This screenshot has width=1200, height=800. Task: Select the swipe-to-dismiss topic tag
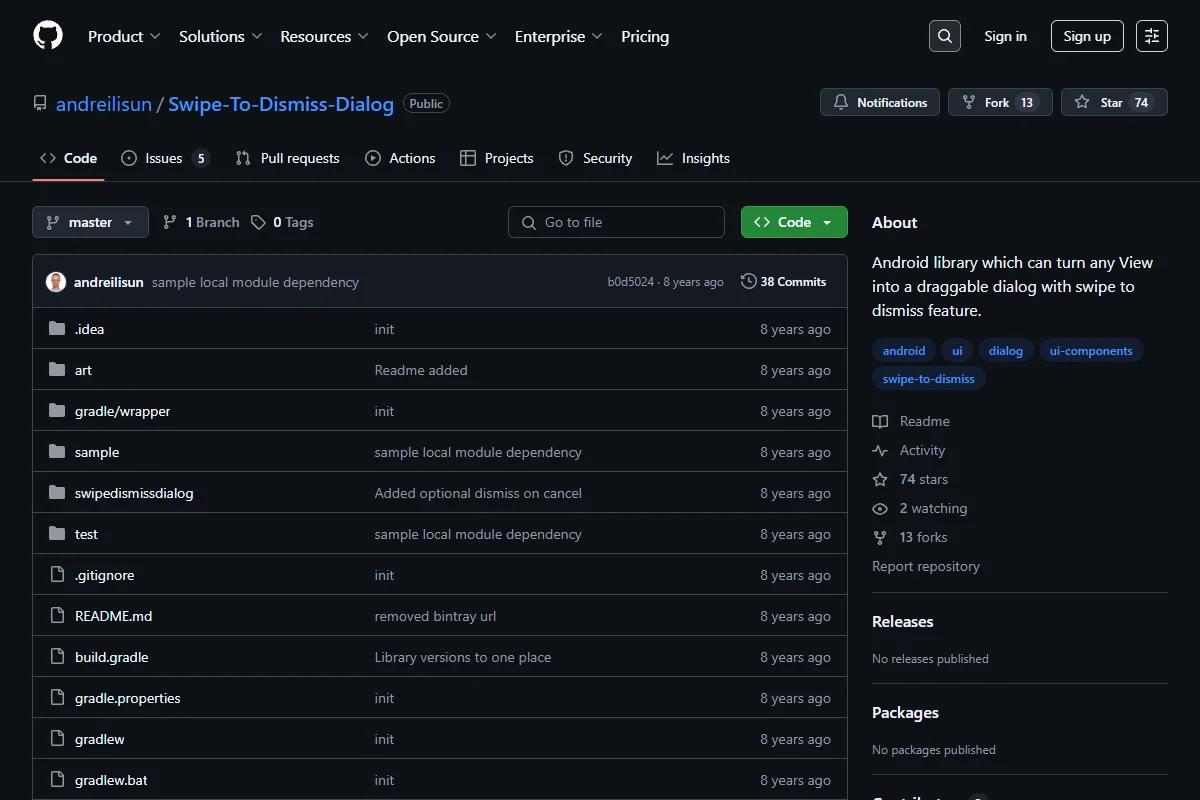[x=929, y=379]
